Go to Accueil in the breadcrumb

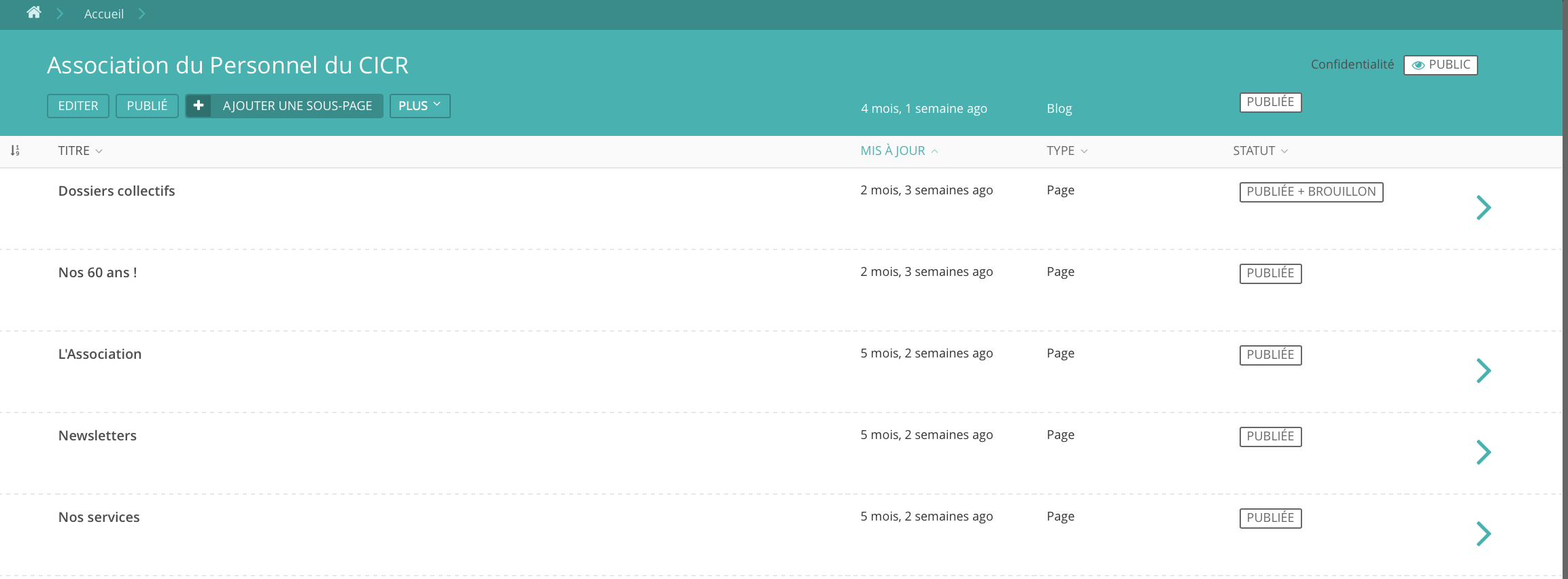click(103, 14)
